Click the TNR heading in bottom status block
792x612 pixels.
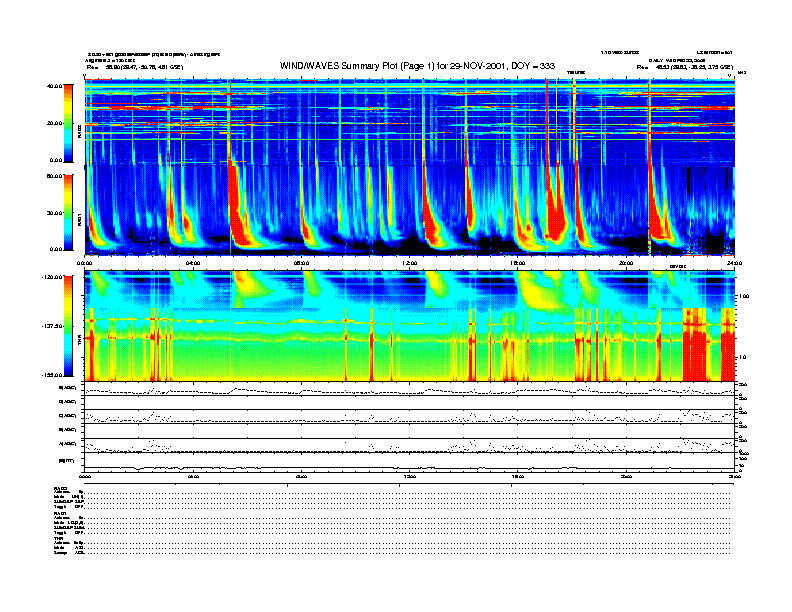click(59, 538)
